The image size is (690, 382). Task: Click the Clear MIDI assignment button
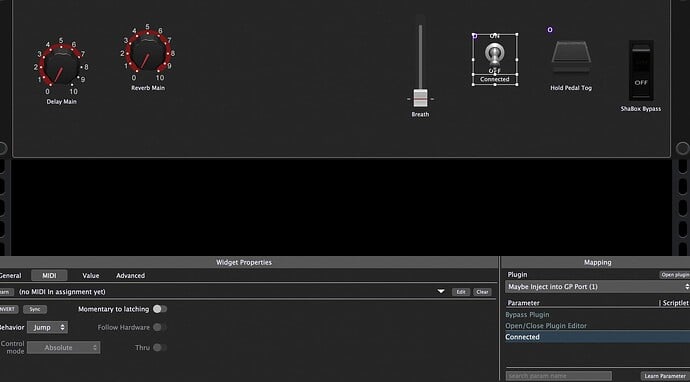tap(482, 292)
